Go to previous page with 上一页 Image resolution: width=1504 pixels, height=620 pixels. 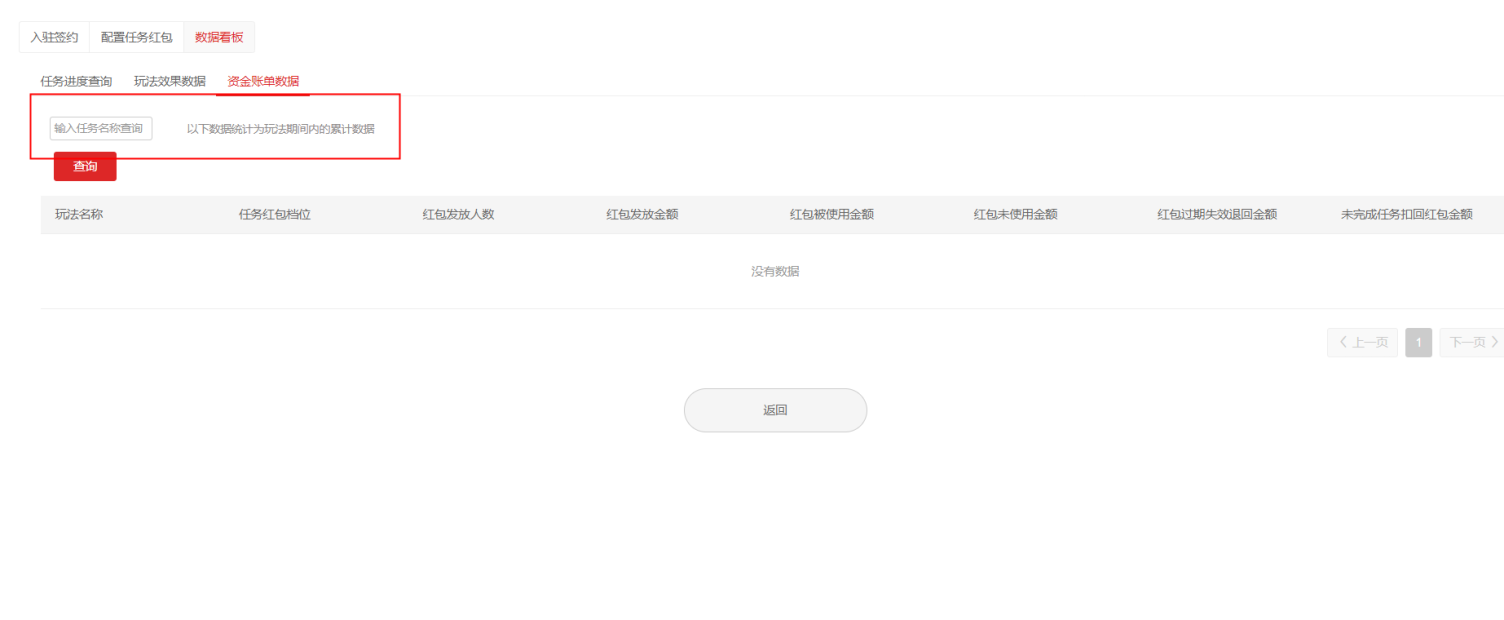(x=1362, y=343)
